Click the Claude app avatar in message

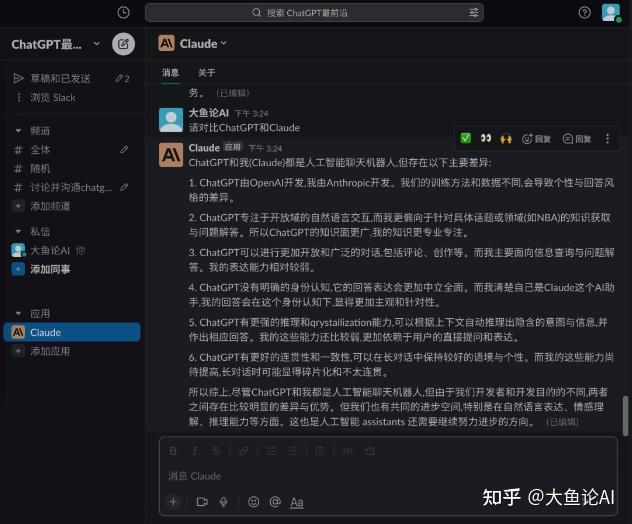pos(171,155)
